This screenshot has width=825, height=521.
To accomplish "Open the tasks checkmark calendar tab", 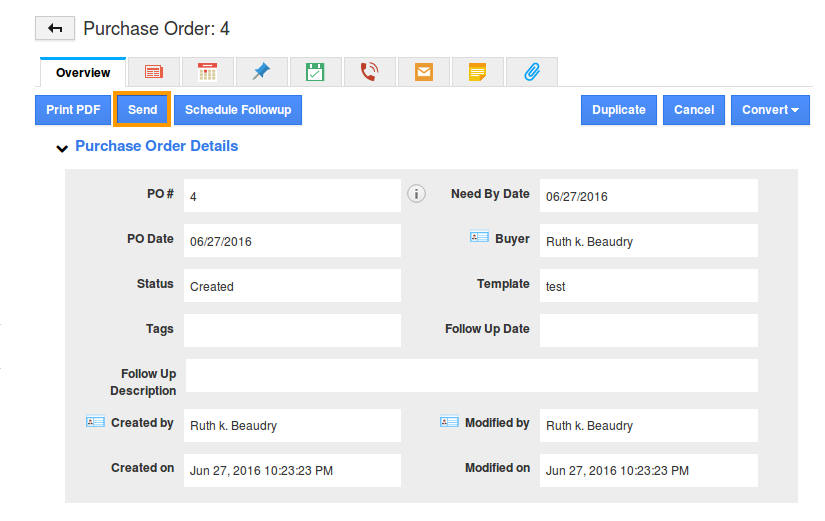I will coord(315,72).
